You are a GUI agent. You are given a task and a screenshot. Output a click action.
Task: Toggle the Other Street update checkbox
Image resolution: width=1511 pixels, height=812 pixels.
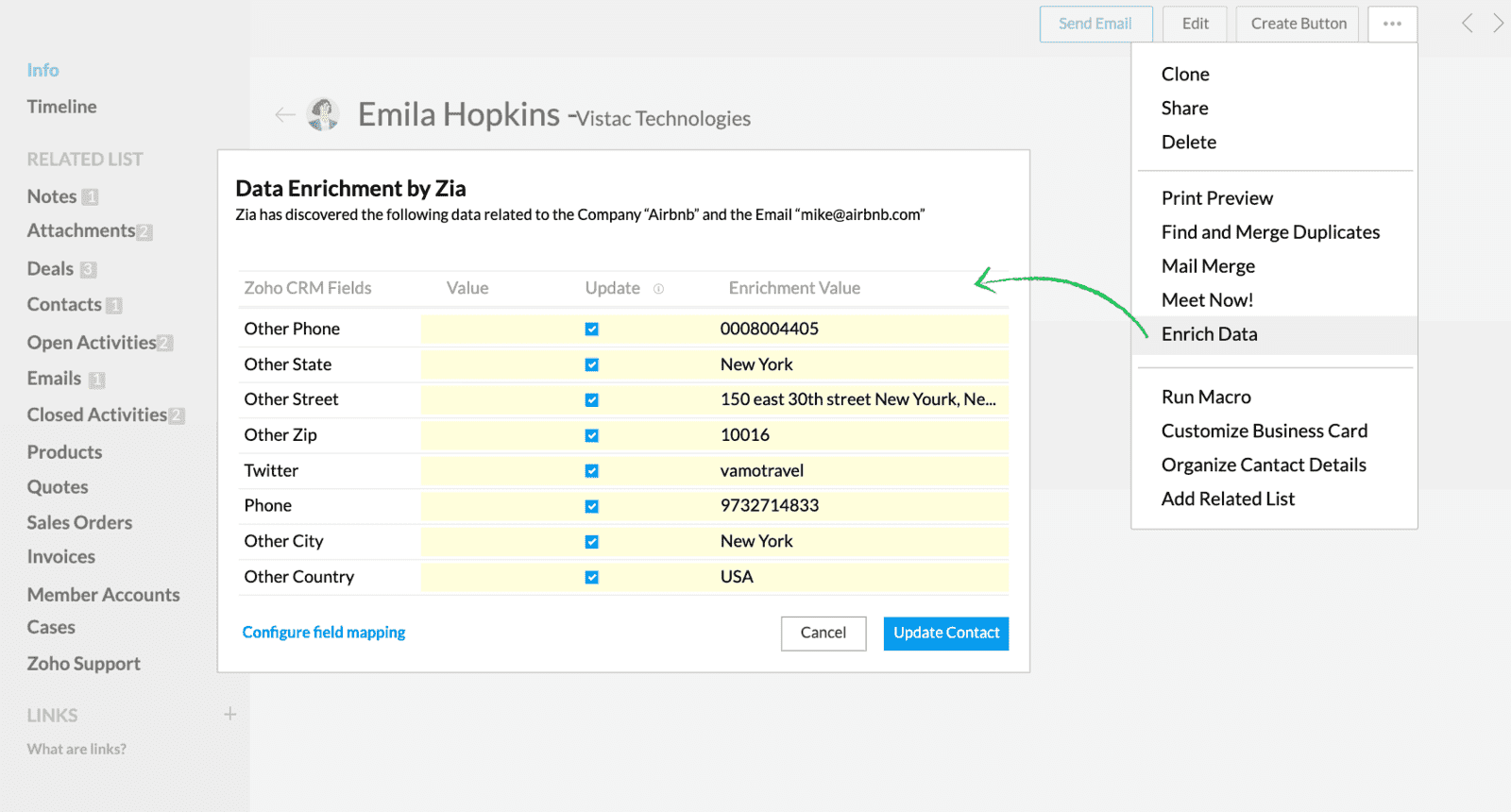[x=591, y=399]
